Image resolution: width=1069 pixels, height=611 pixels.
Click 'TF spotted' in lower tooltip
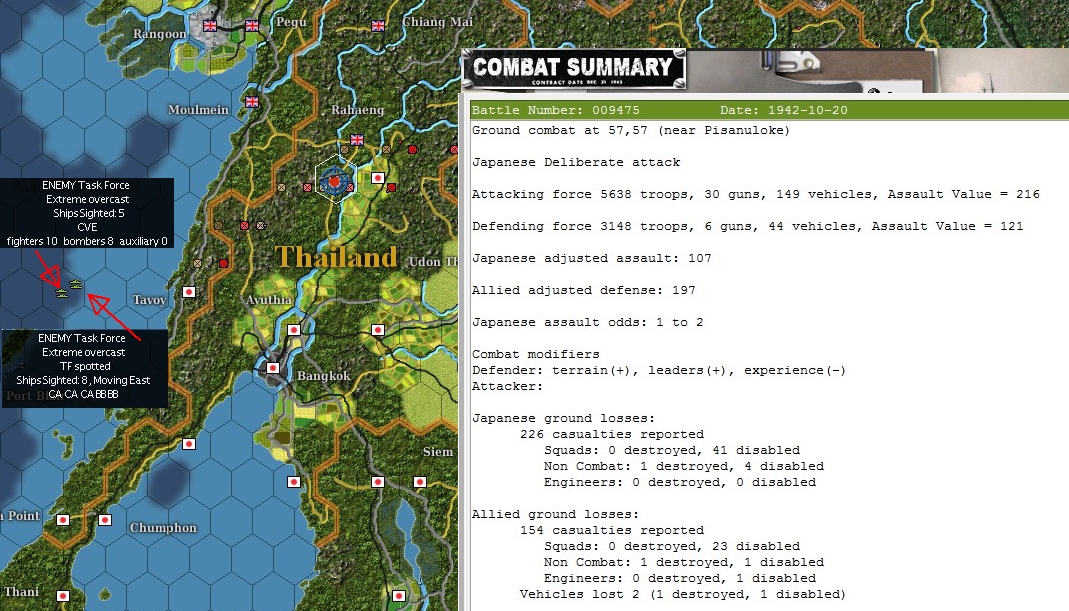click(x=85, y=366)
